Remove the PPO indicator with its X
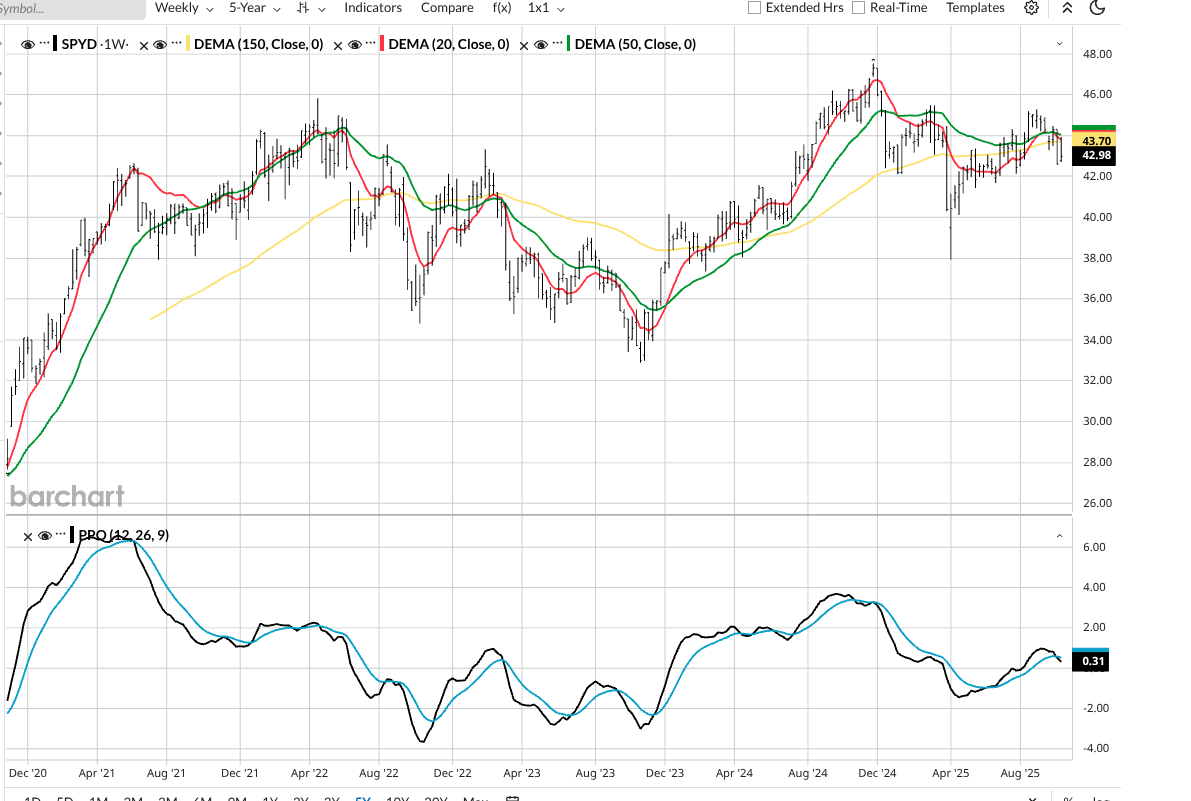The image size is (1191, 801). coord(28,537)
